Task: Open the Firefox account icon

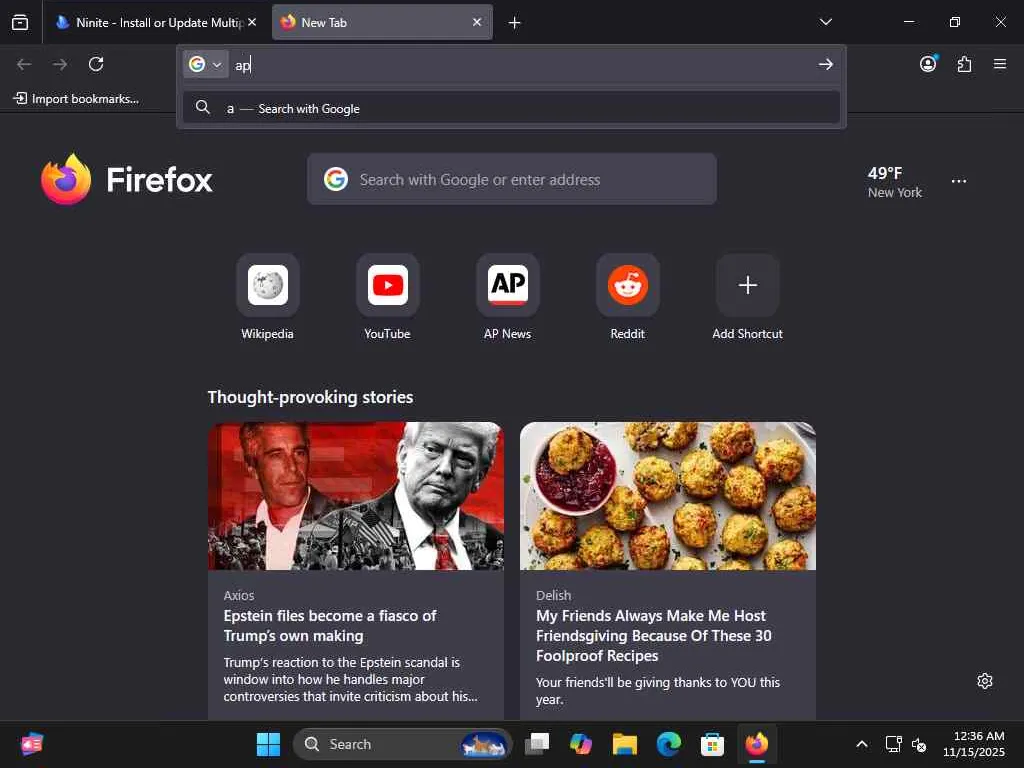Action: coord(928,63)
